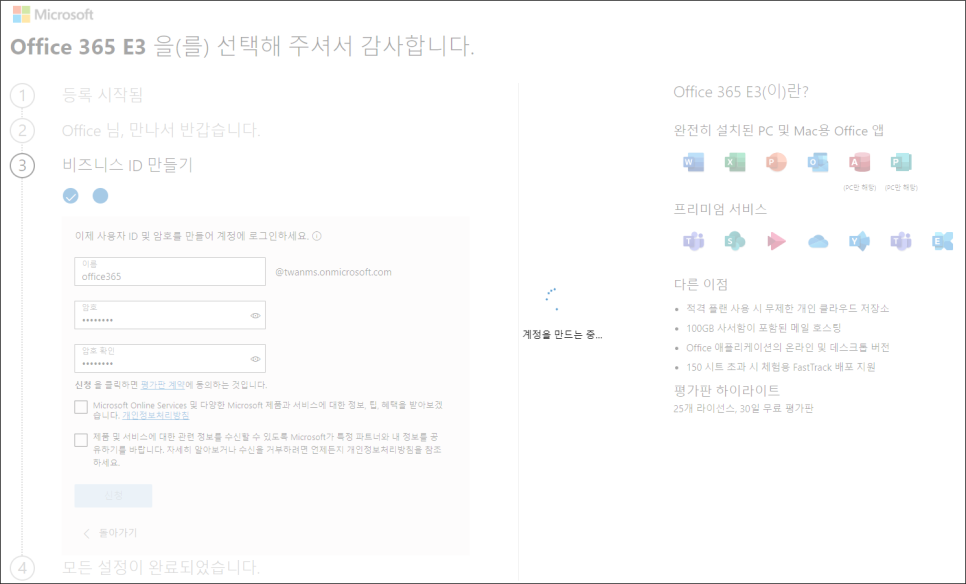Viewport: 966px width, 584px height.
Task: Click the 이름 field containing office365
Action: (170, 272)
